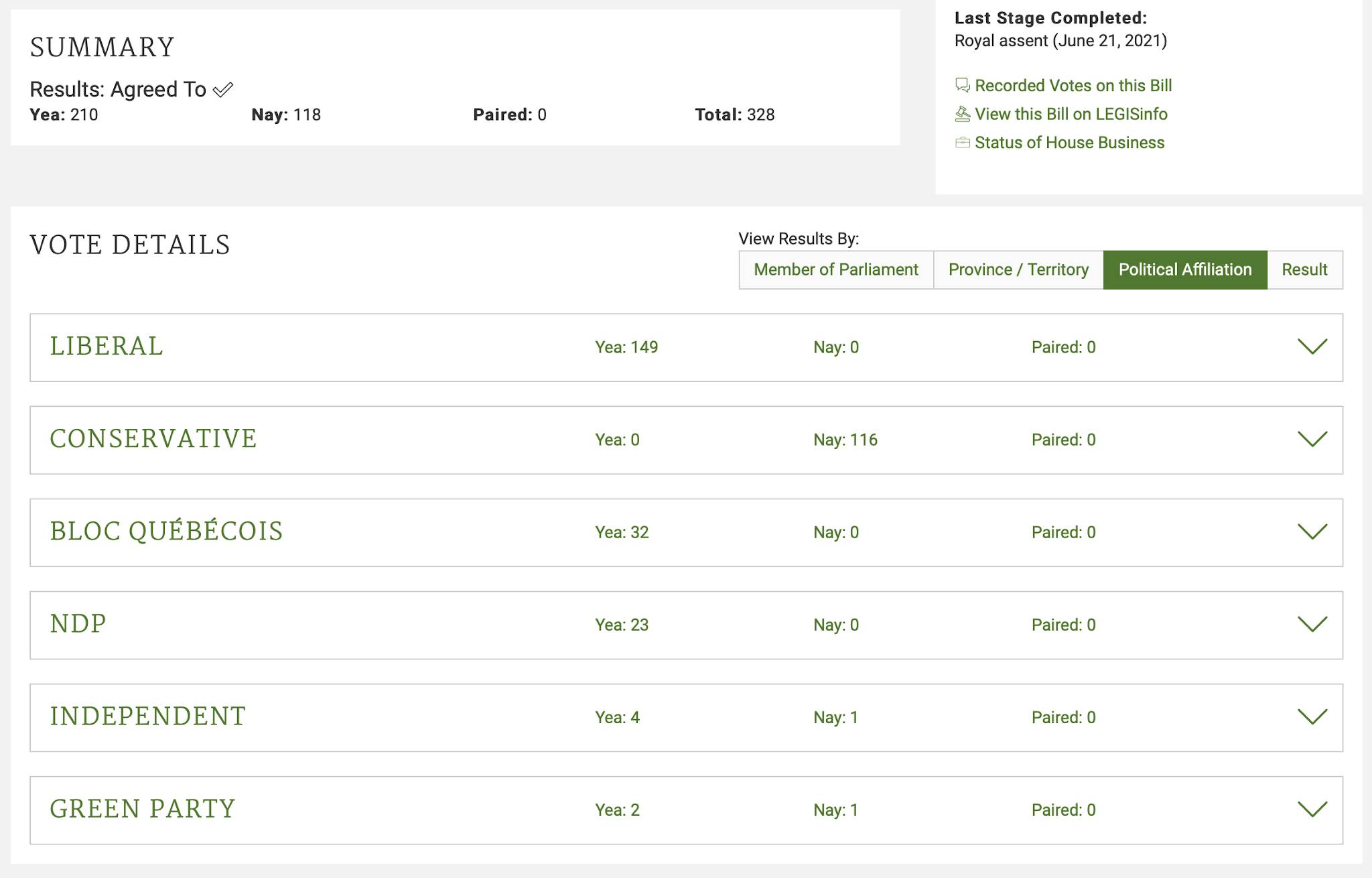Image resolution: width=1372 pixels, height=878 pixels.
Task: Click the VOTE DETAILS heading
Action: click(x=130, y=245)
